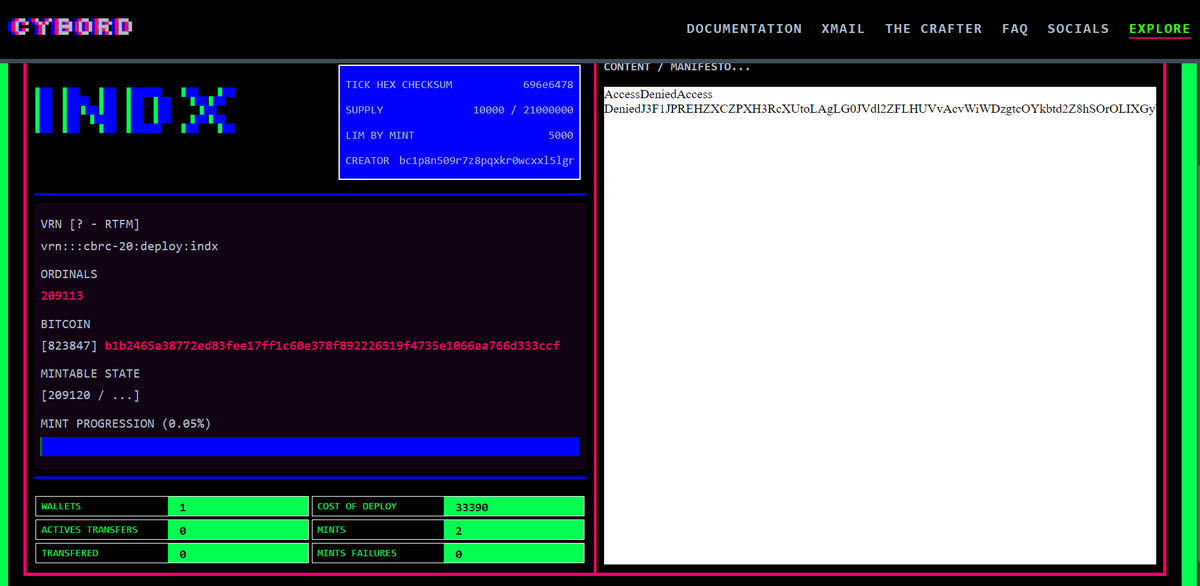This screenshot has height=586, width=1200.
Task: Click the MINT PROGRESSION (0.05%) label
Action: point(126,424)
